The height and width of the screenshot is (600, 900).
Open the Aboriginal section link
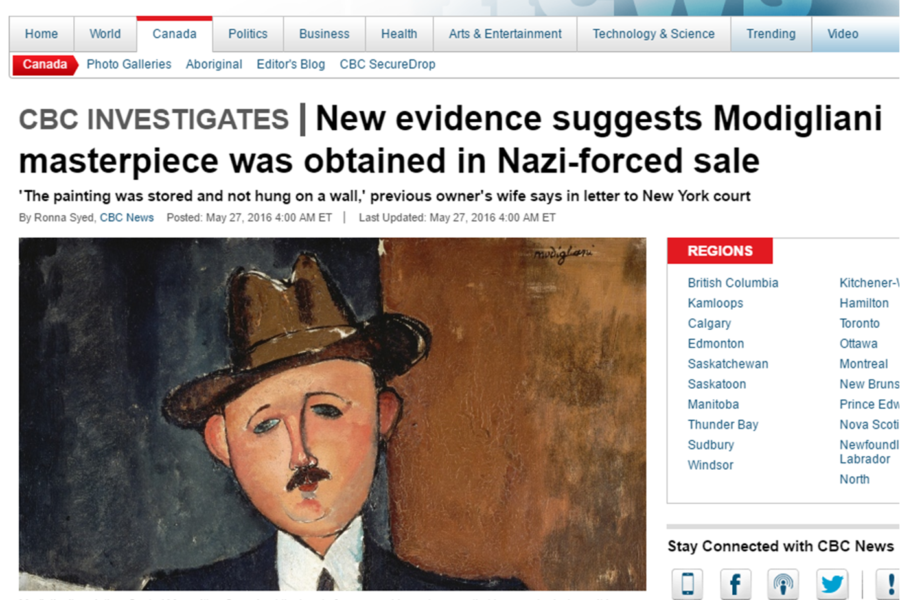pos(214,64)
